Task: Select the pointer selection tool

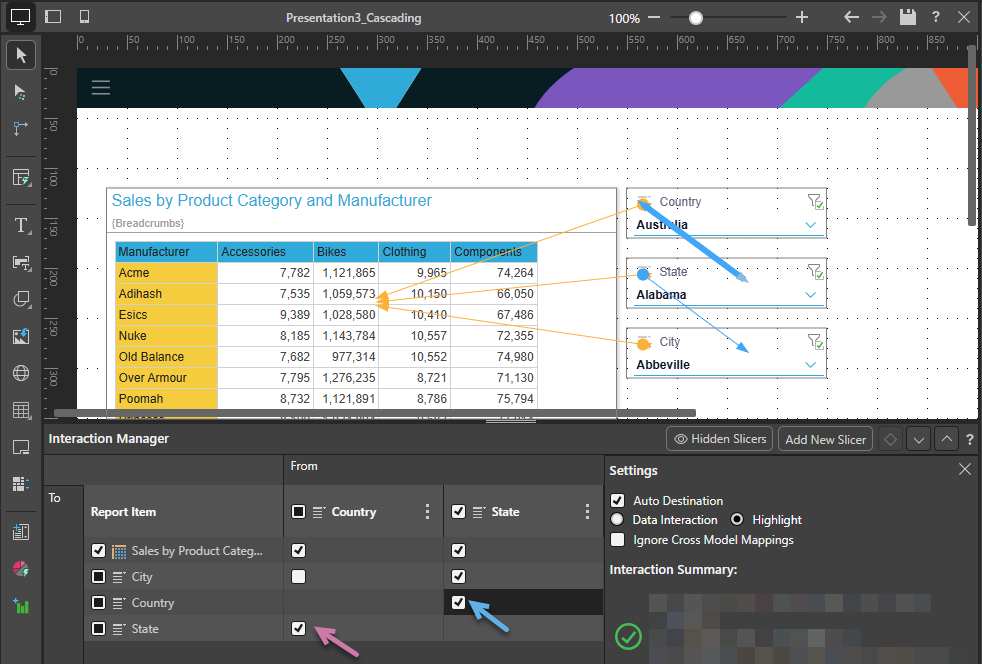Action: coord(21,55)
